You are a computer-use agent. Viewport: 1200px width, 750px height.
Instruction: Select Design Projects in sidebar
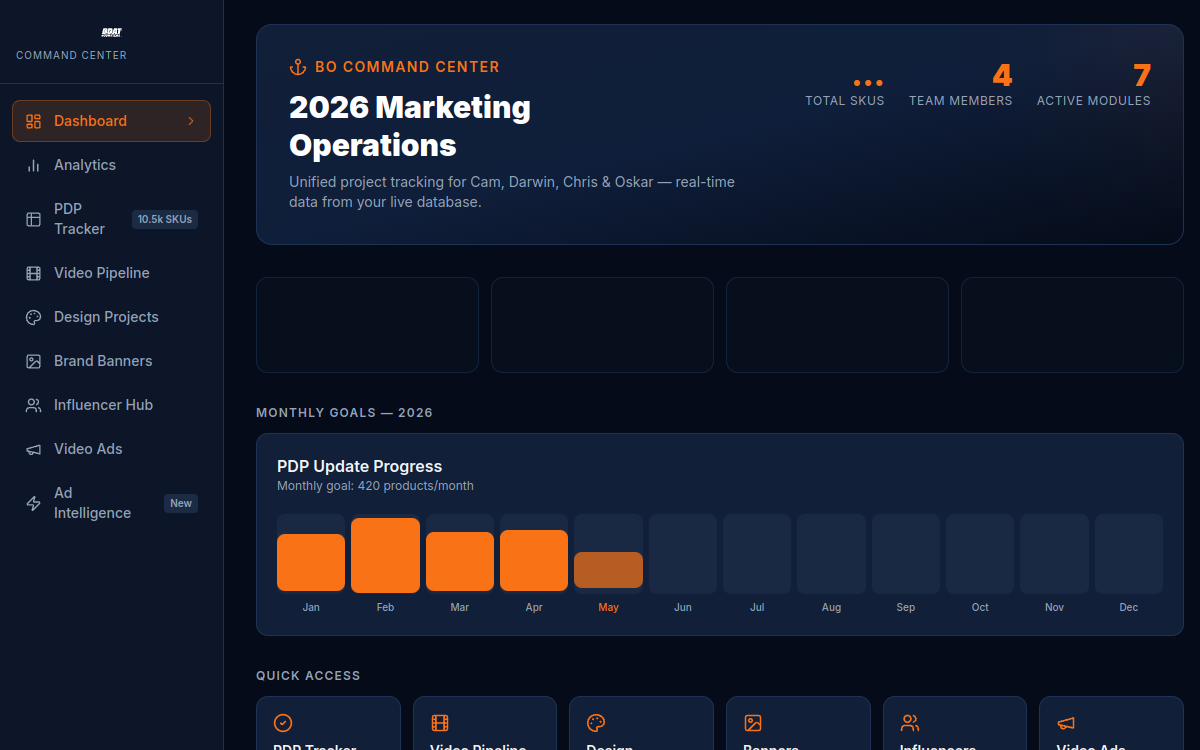pos(111,317)
